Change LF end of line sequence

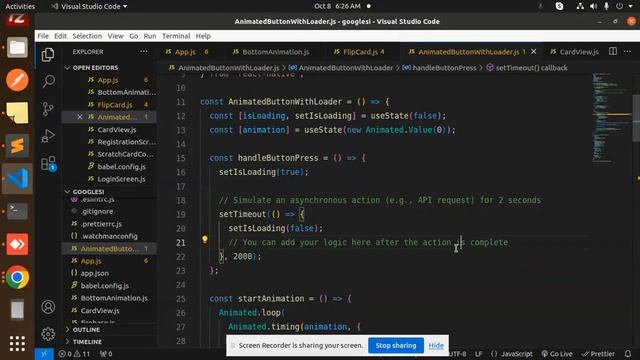point(478,354)
